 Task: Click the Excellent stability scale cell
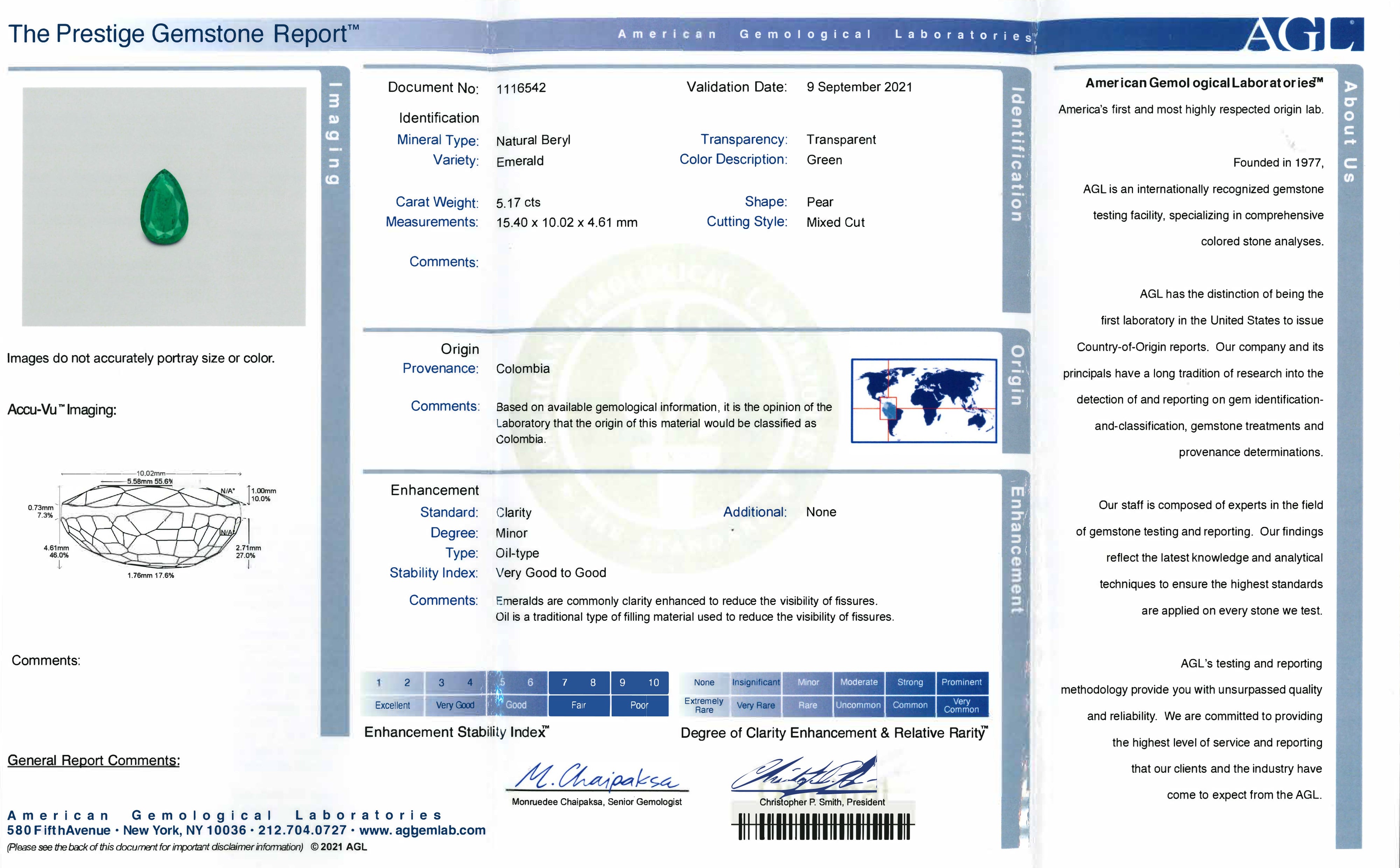[x=392, y=705]
